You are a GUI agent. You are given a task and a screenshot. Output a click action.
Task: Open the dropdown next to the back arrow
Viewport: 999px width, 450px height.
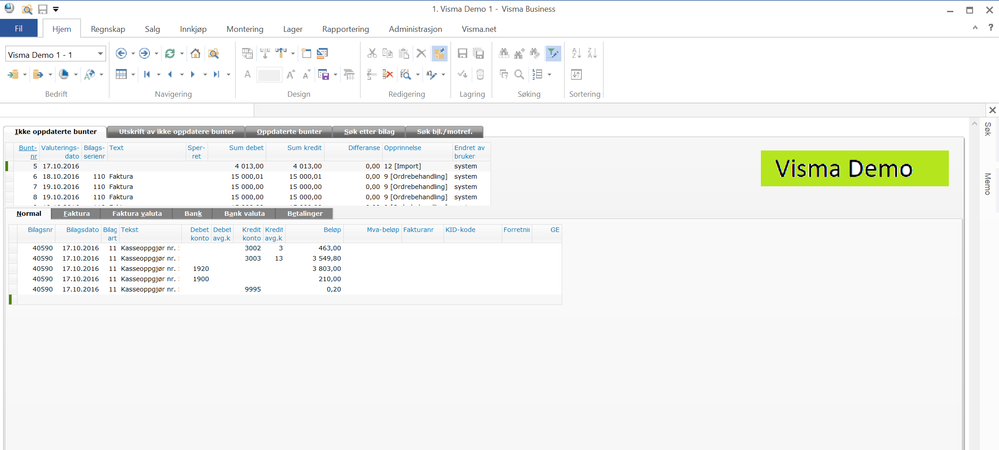tap(133, 55)
